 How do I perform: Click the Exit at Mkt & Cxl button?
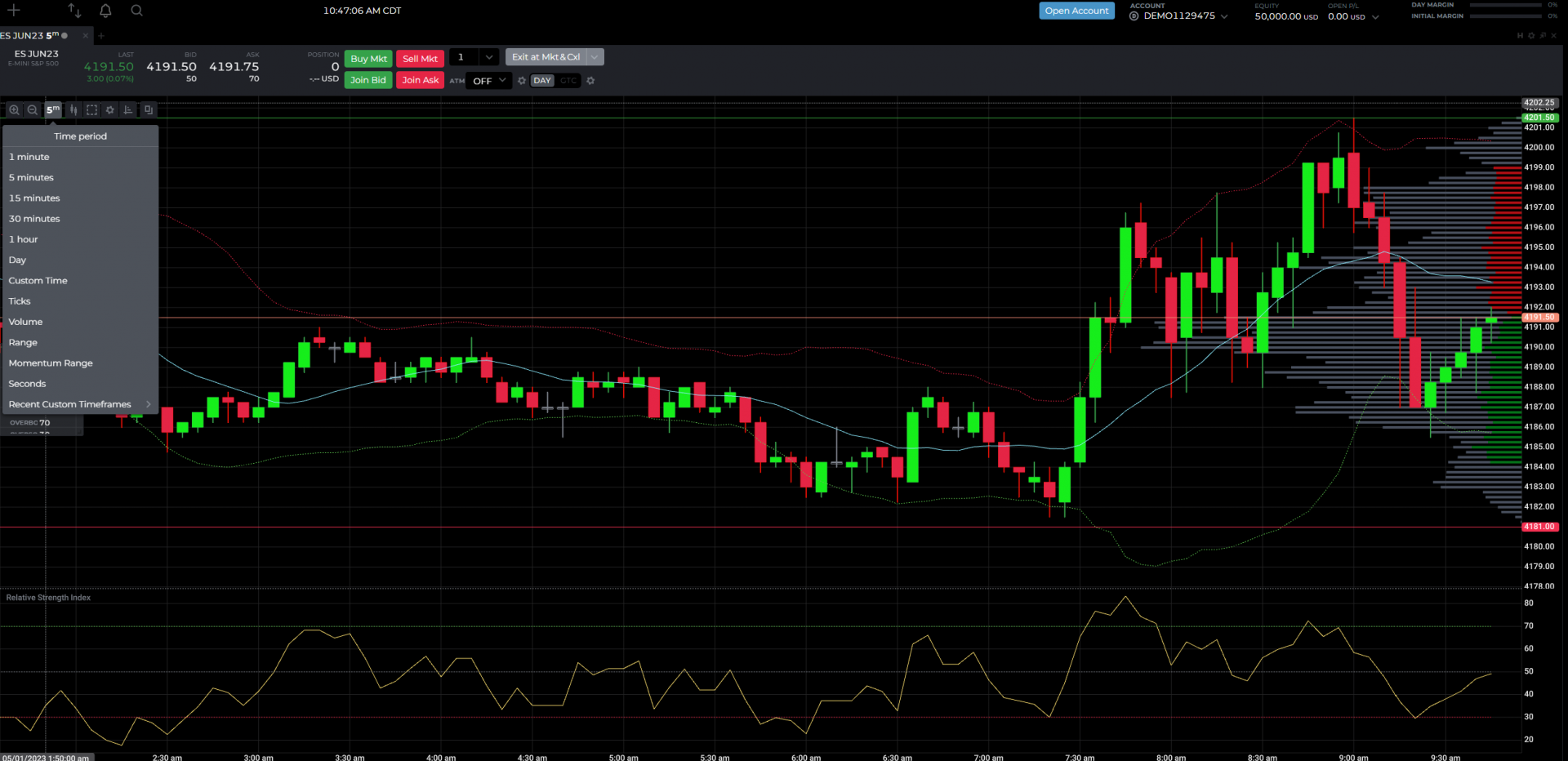[x=546, y=57]
